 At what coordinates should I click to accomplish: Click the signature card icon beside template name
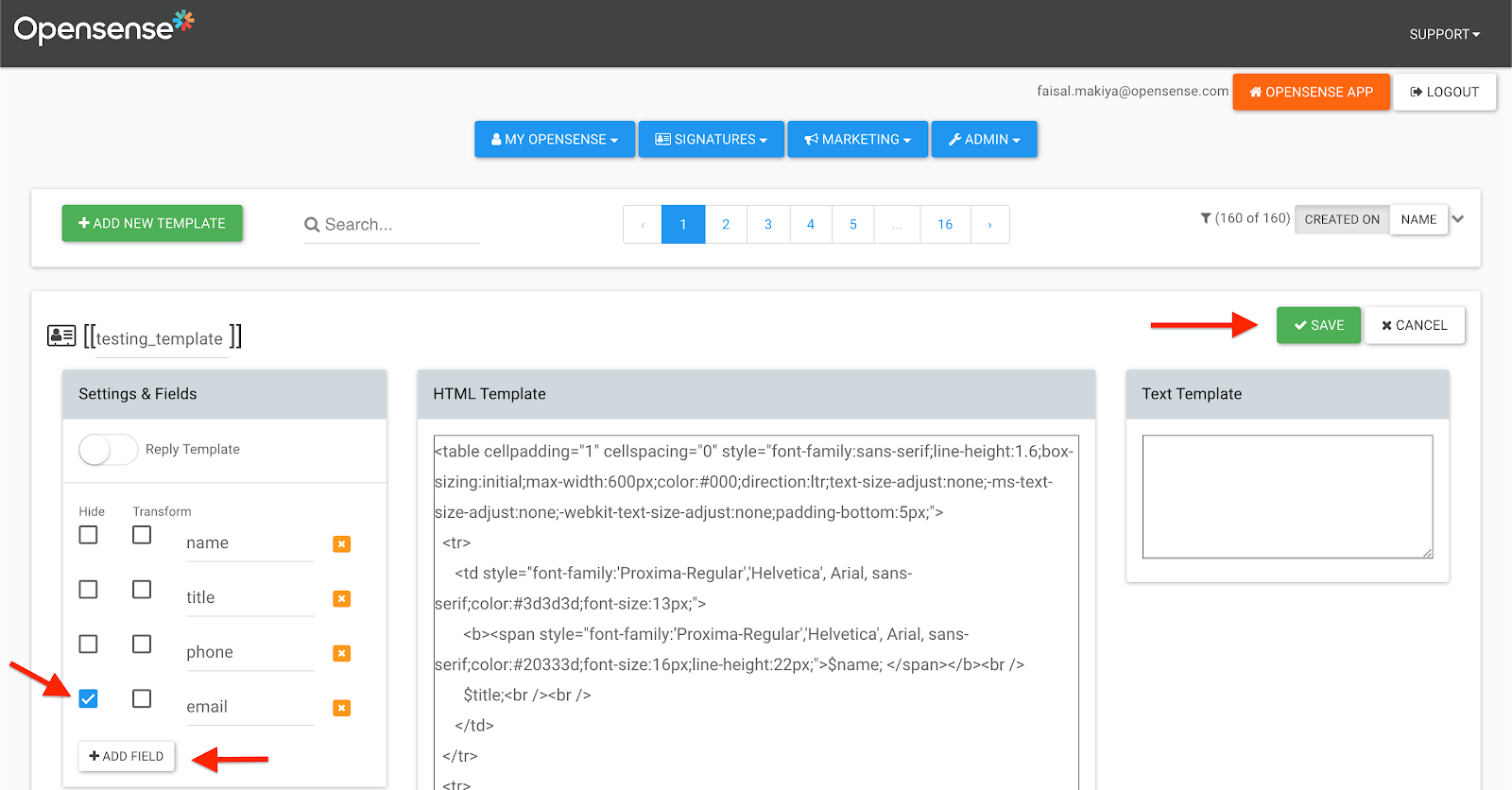click(x=61, y=335)
